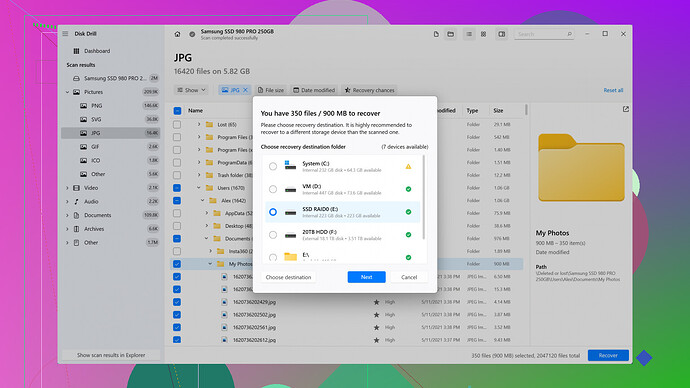
Task: Expand the Lost (65) folder row
Action: tap(199, 124)
